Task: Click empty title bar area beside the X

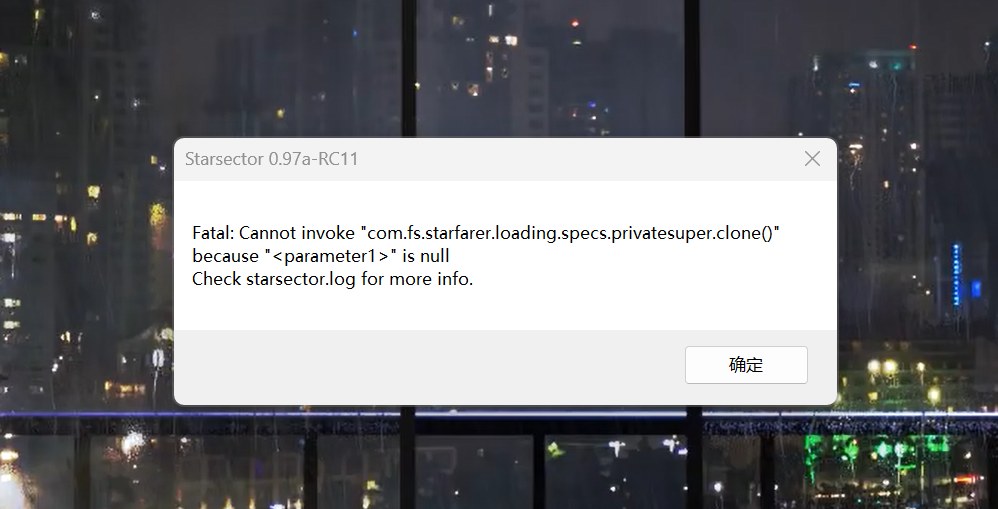Action: 573,159
